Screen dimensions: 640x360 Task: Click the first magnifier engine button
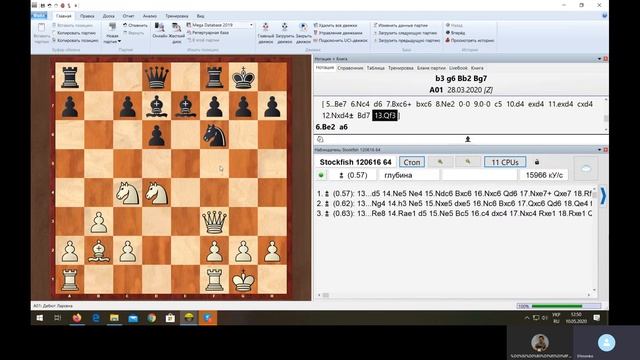click(440, 162)
